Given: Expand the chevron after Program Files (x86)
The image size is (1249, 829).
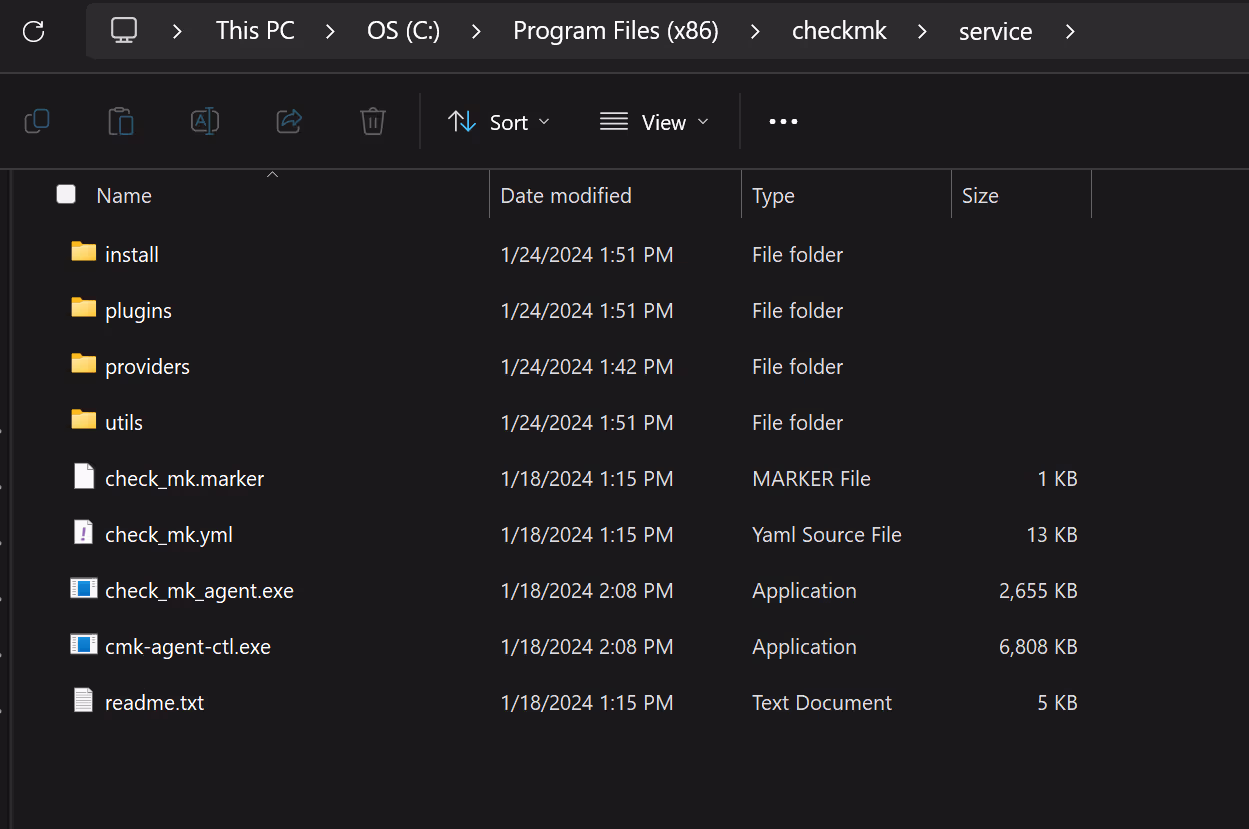Looking at the screenshot, I should [755, 31].
